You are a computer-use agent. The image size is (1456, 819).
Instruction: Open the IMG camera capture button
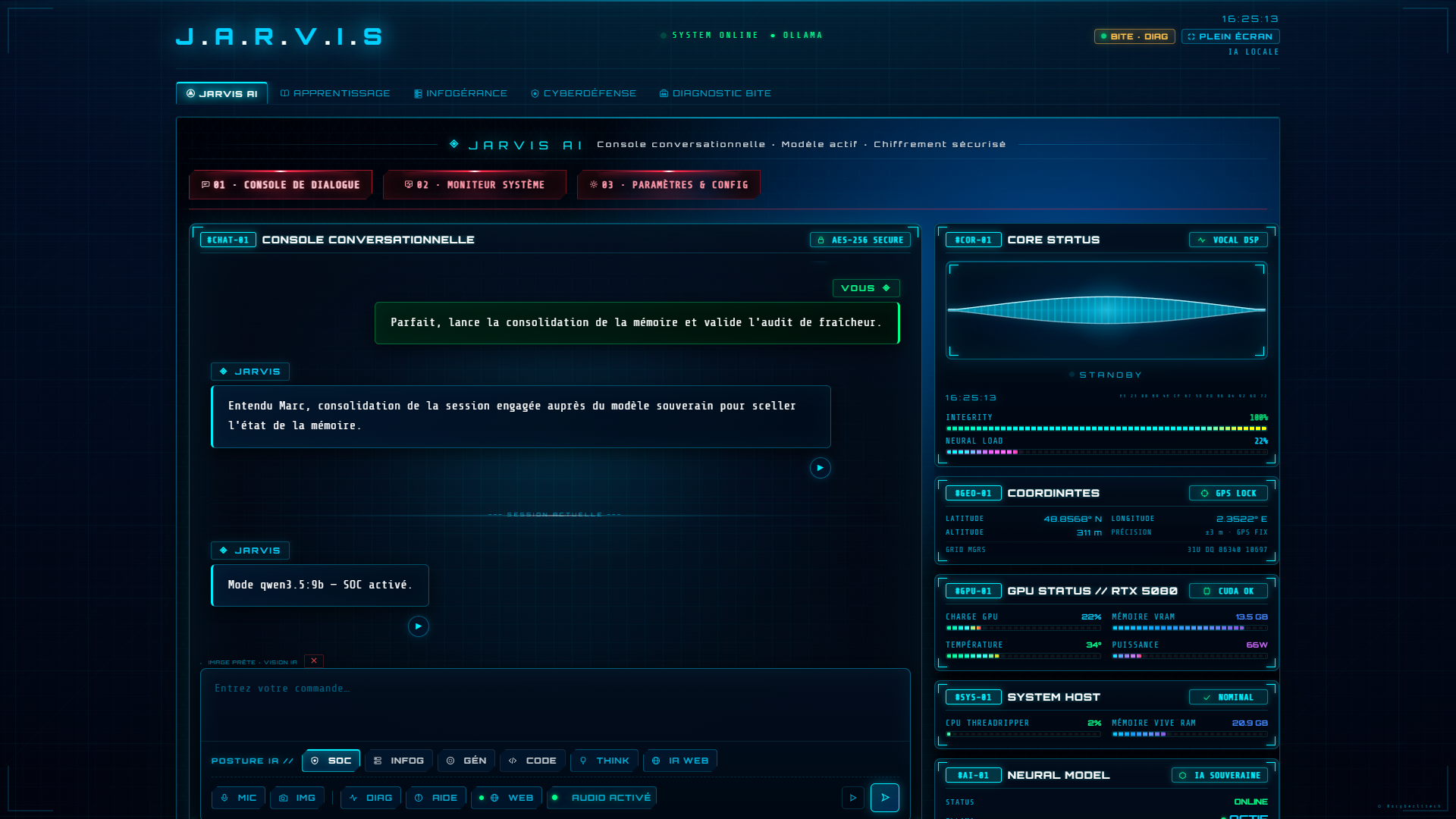[x=297, y=798]
